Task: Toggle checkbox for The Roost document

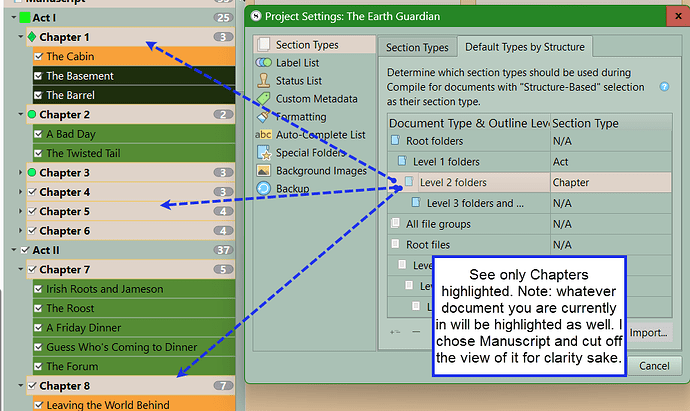Action: (39, 308)
